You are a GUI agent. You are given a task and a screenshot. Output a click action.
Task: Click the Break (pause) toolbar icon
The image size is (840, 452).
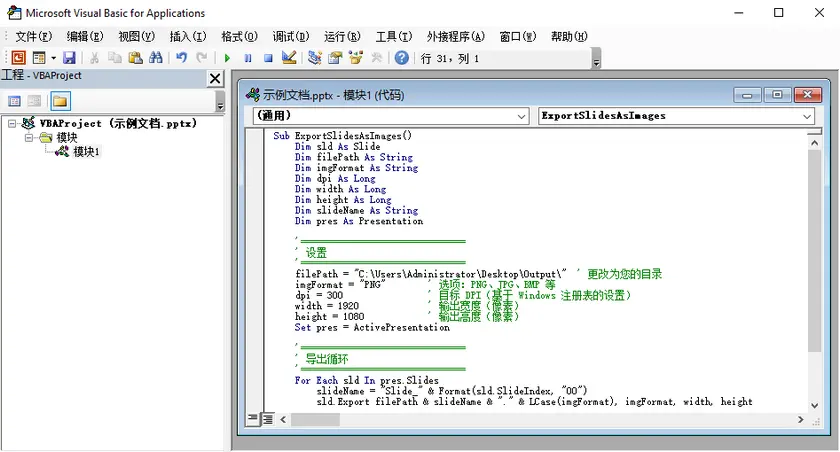(248, 58)
